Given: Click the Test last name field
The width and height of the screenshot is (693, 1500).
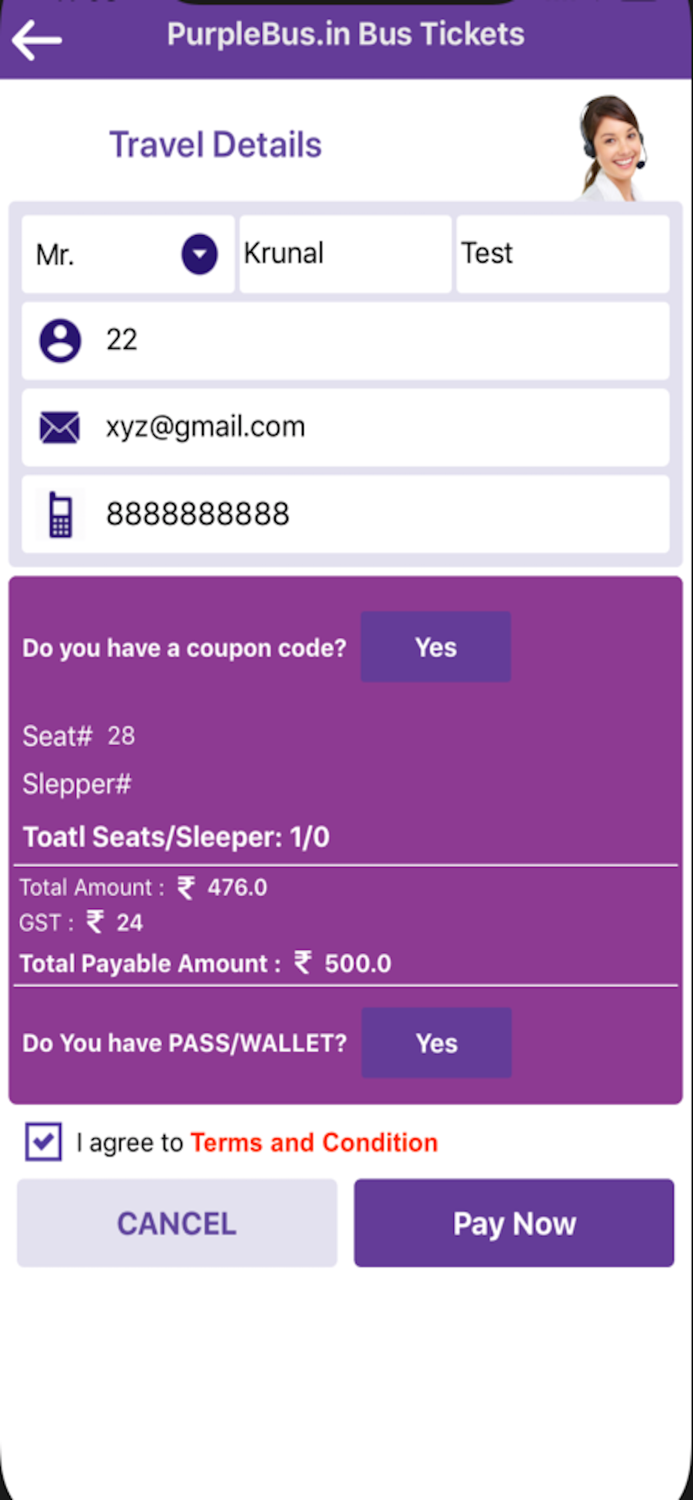Looking at the screenshot, I should tap(562, 253).
